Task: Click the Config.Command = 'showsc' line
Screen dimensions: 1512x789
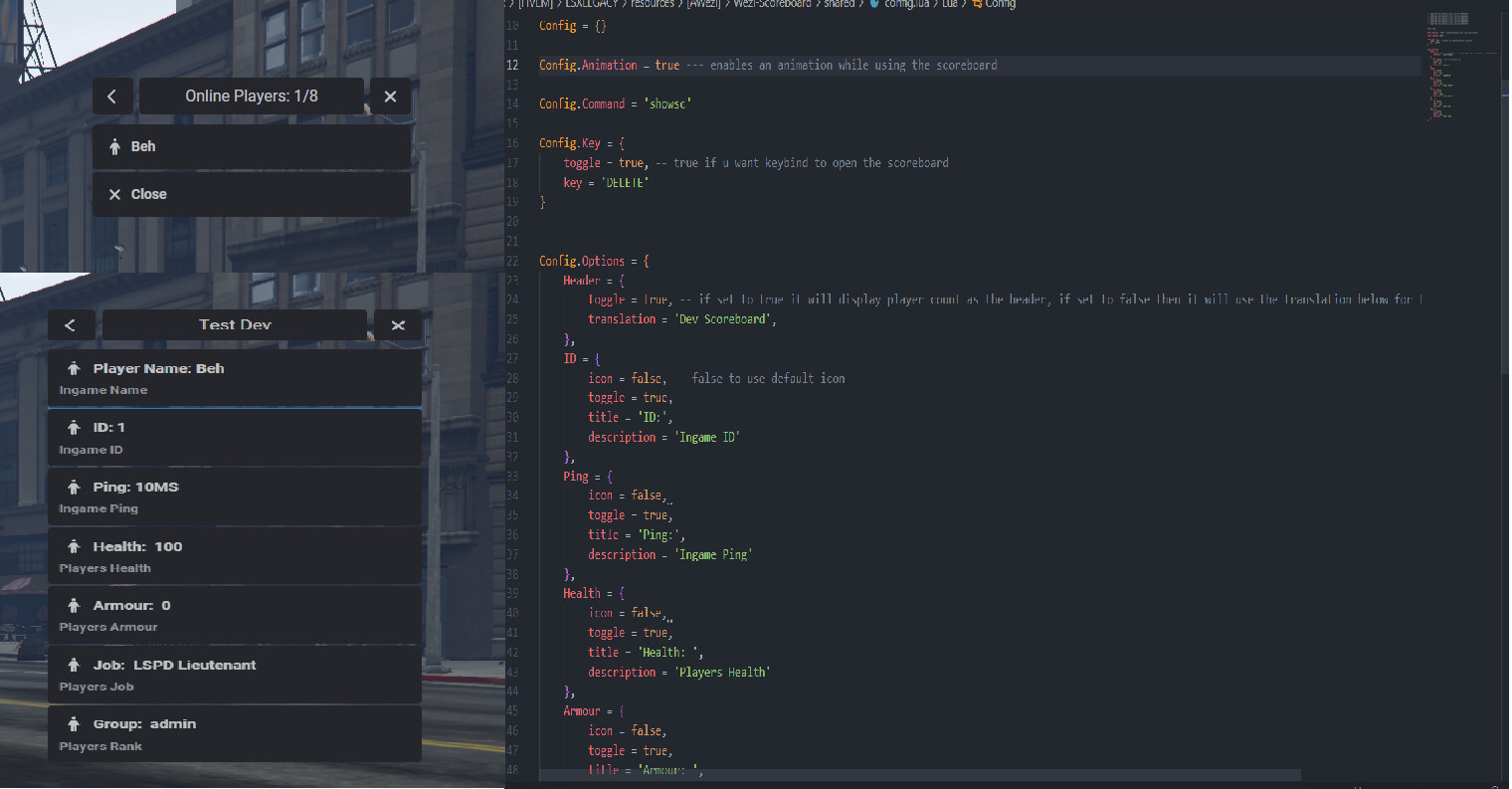Action: click(615, 104)
